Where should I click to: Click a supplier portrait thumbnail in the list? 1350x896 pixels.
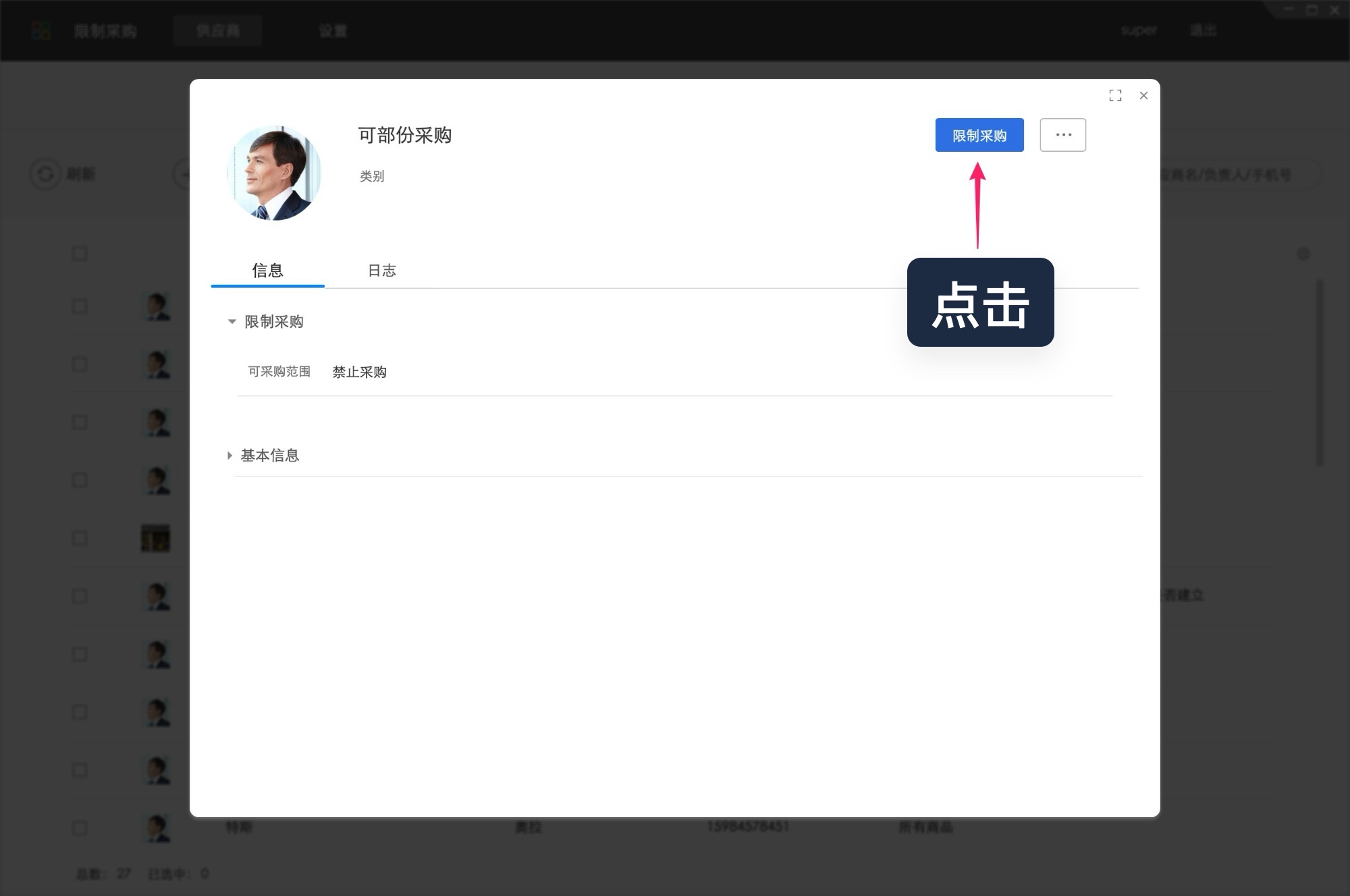pyautogui.click(x=157, y=307)
